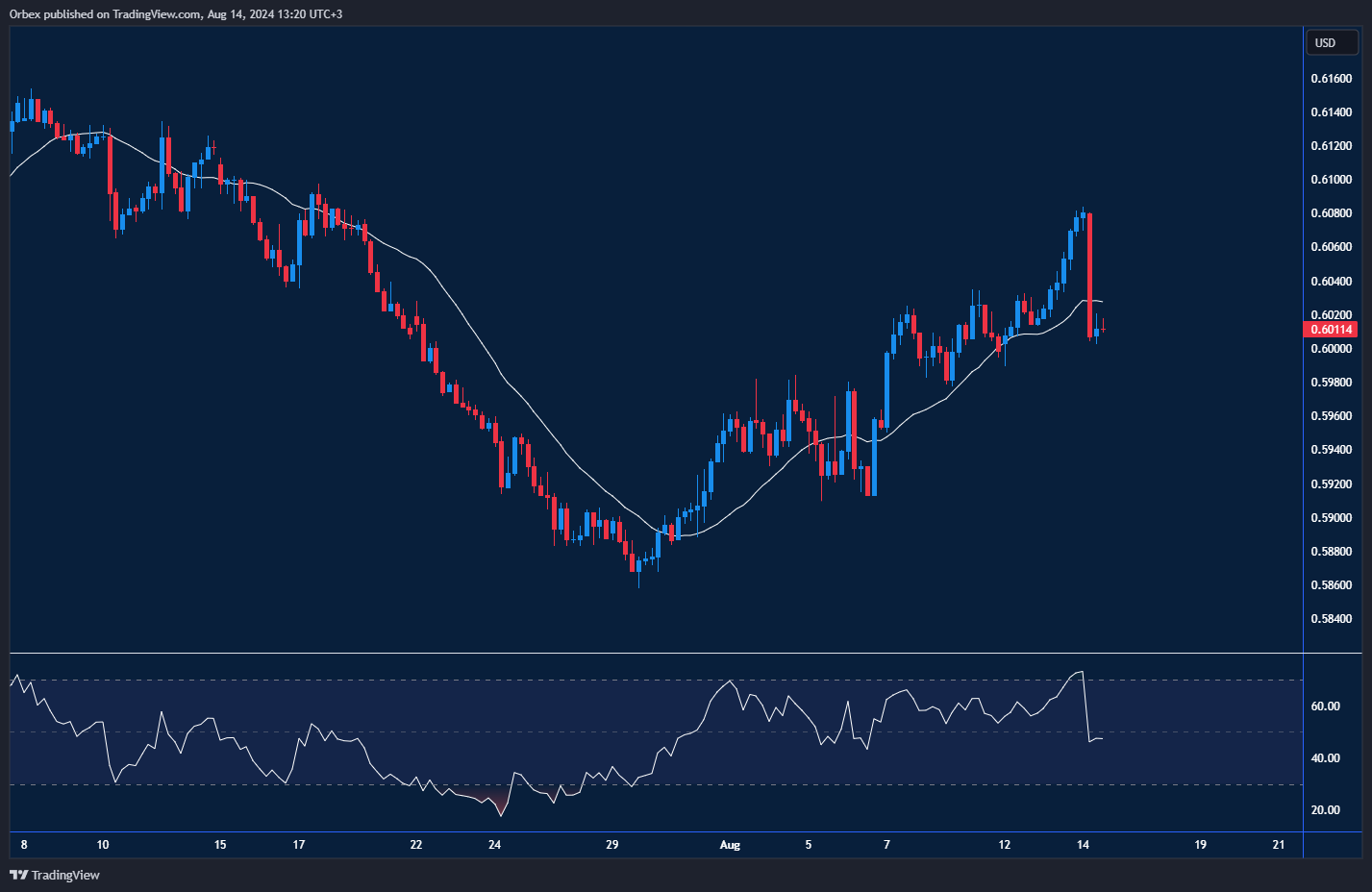Screen dimensions: 1372x892
Task: Select the Aug label on the time axis
Action: [730, 845]
